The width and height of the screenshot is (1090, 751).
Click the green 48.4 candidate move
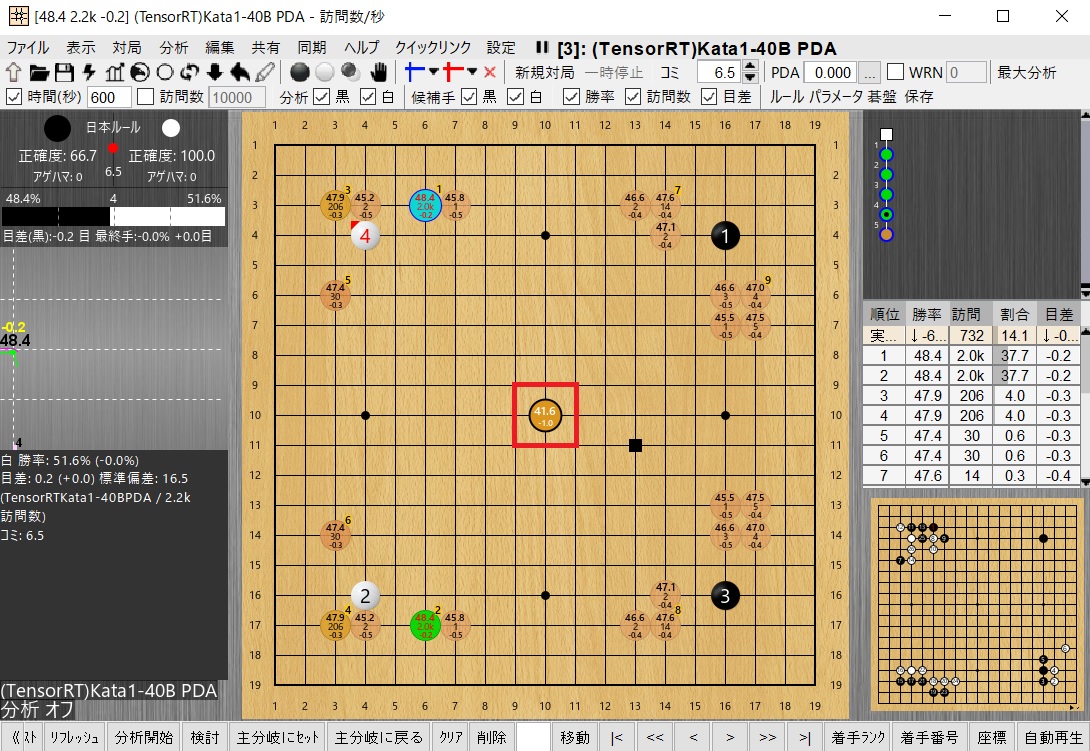[x=425, y=626]
